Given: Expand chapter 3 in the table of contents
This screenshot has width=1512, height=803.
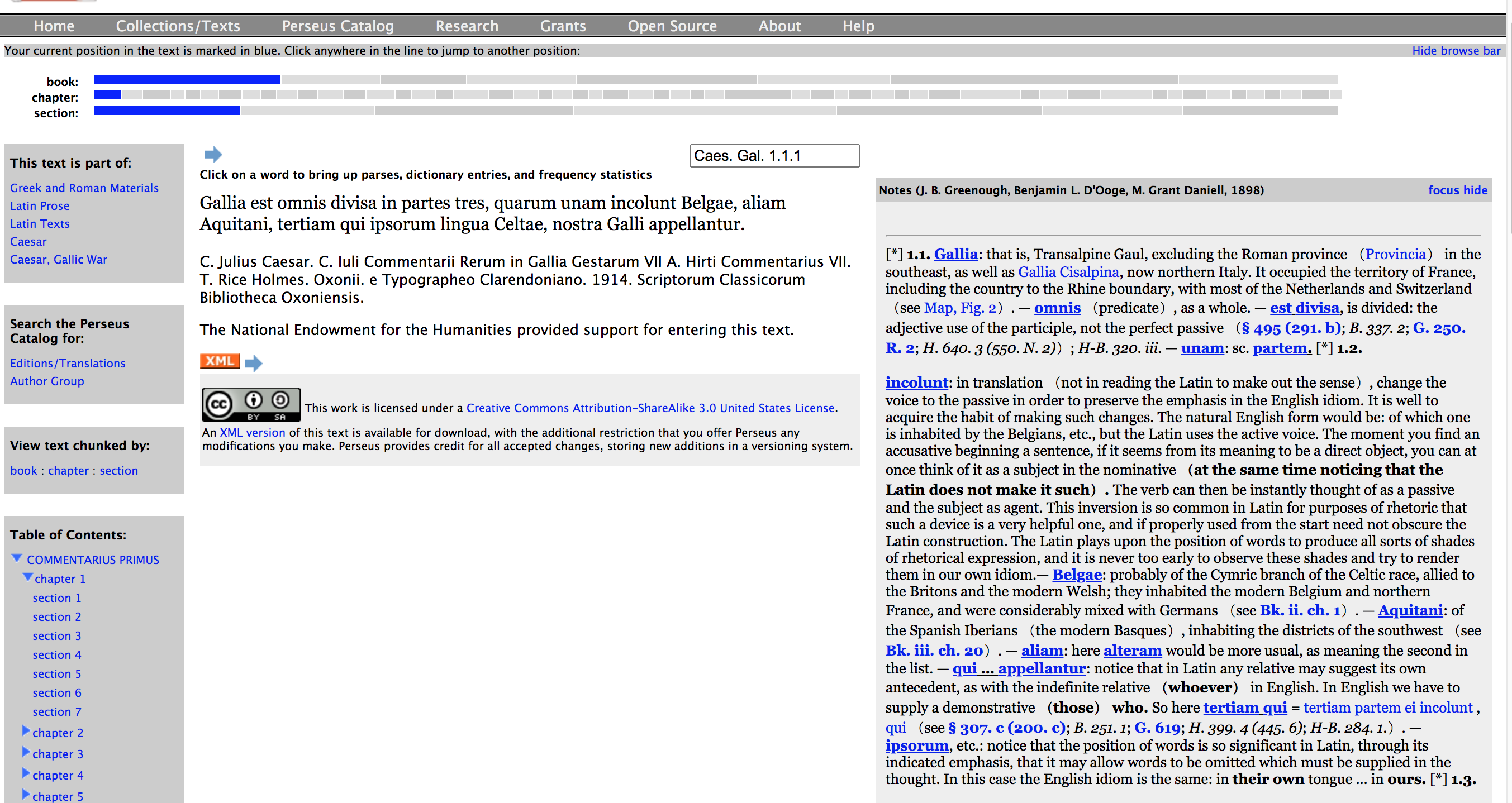Looking at the screenshot, I should (26, 752).
